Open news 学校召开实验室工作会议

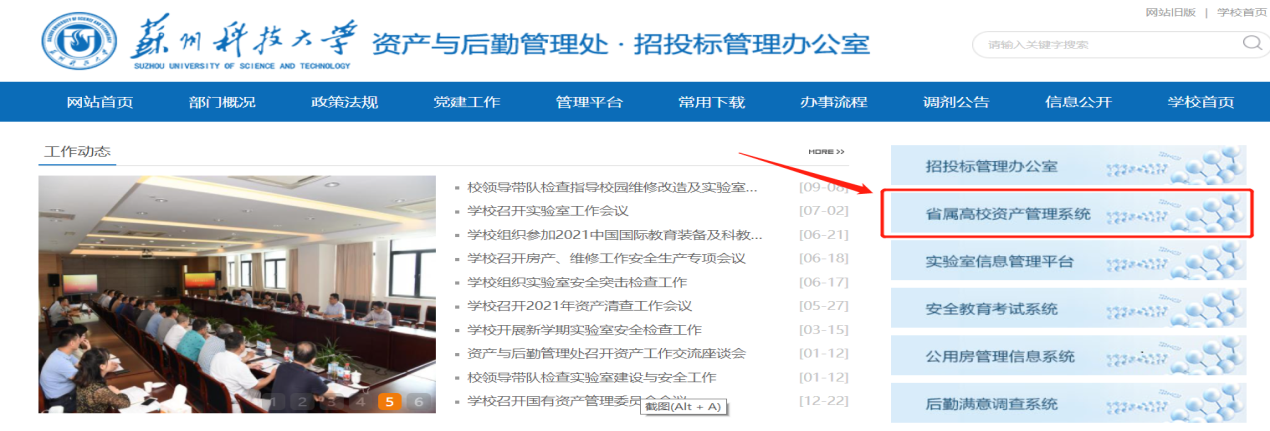tap(547, 210)
